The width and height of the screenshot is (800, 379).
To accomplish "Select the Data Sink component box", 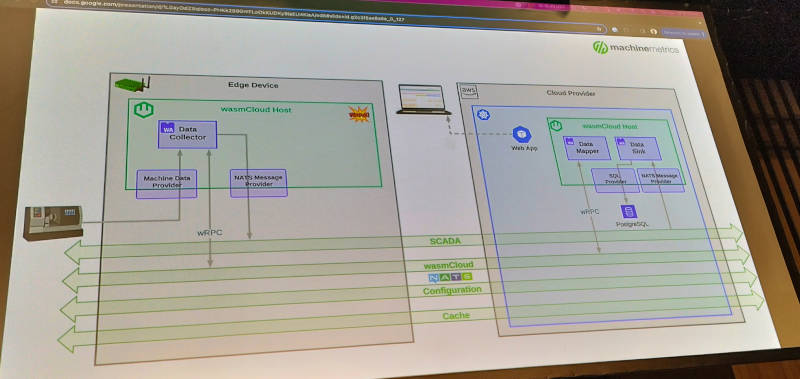I will tap(638, 148).
